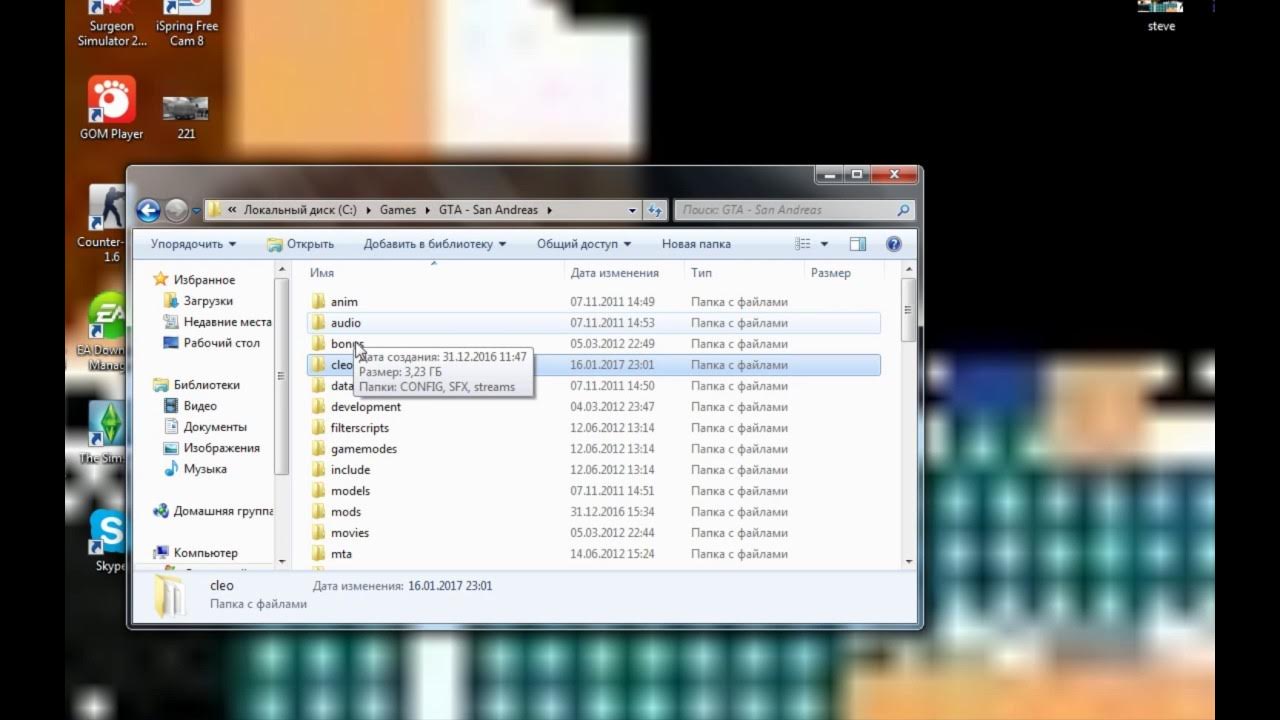The width and height of the screenshot is (1280, 720).
Task: Click the file list scroll down arrow
Action: (908, 561)
